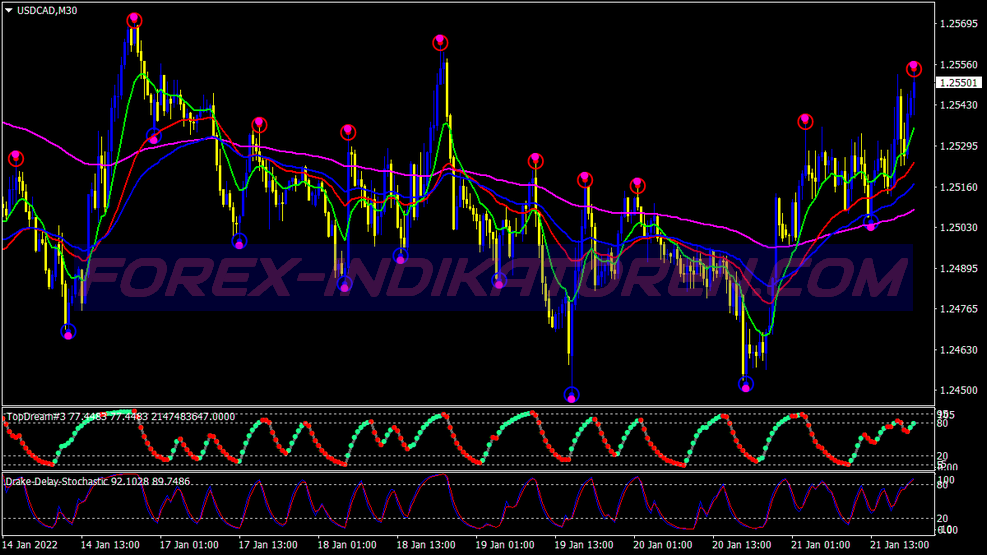Click the 1.24500 level on the price axis
The width and height of the screenshot is (987, 555).
tap(958, 390)
